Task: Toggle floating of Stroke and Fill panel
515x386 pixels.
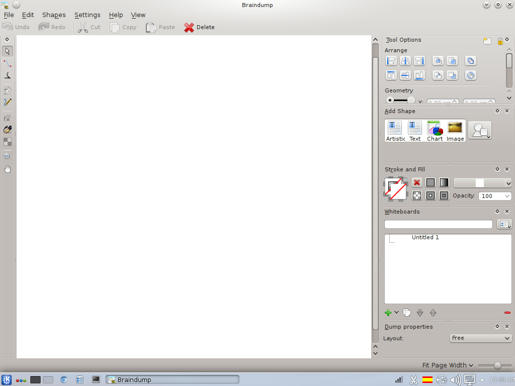Action: point(497,169)
